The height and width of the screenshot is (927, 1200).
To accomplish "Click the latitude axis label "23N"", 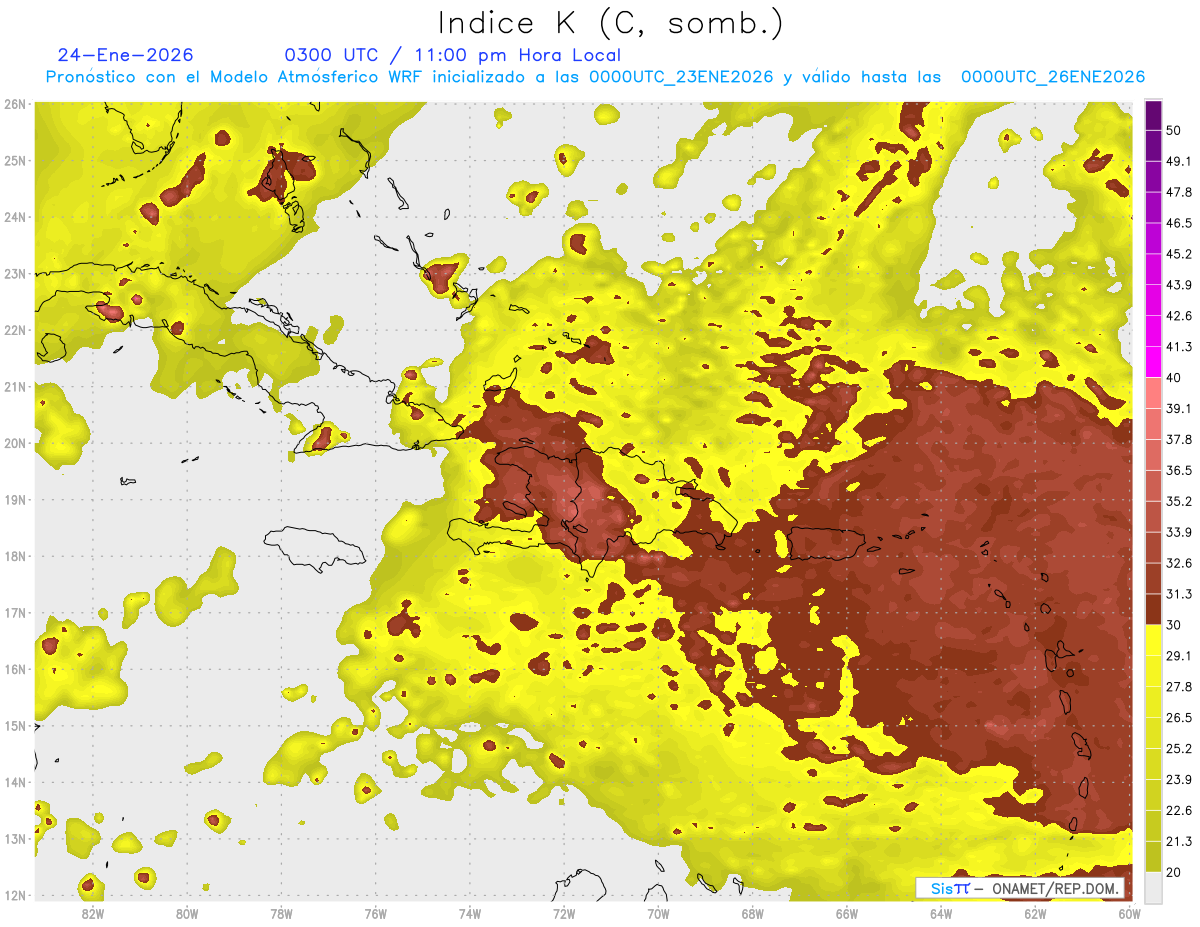I will click(14, 274).
